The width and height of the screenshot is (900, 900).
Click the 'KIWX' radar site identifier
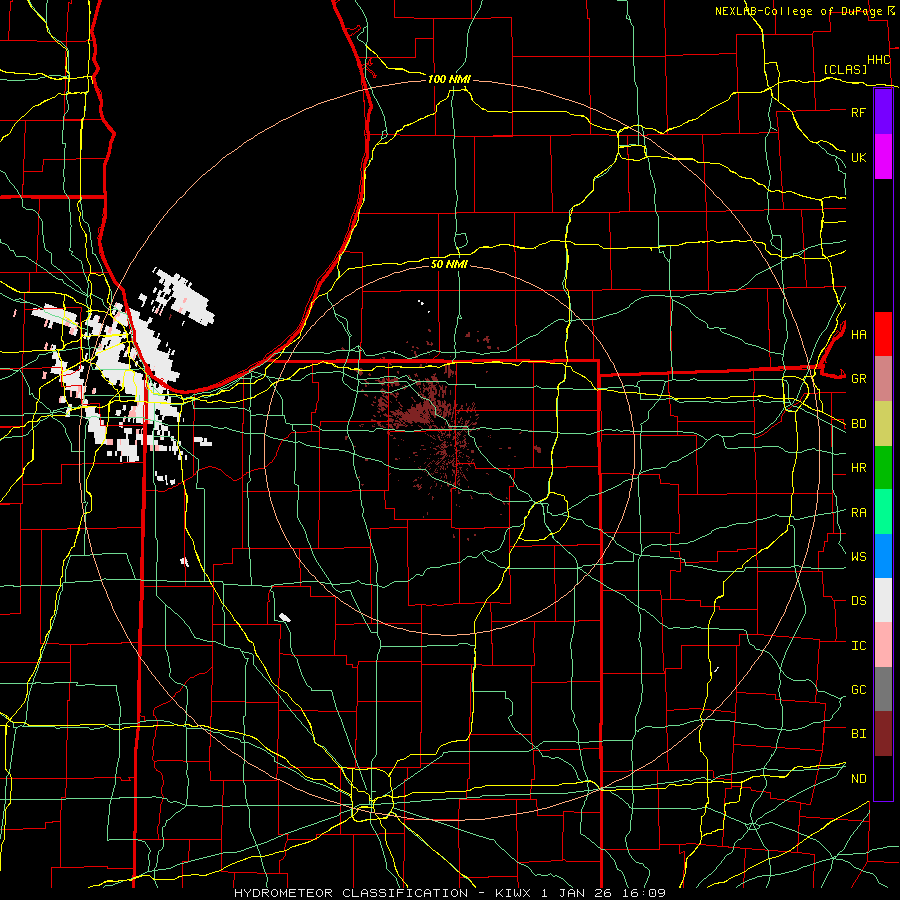click(512, 893)
